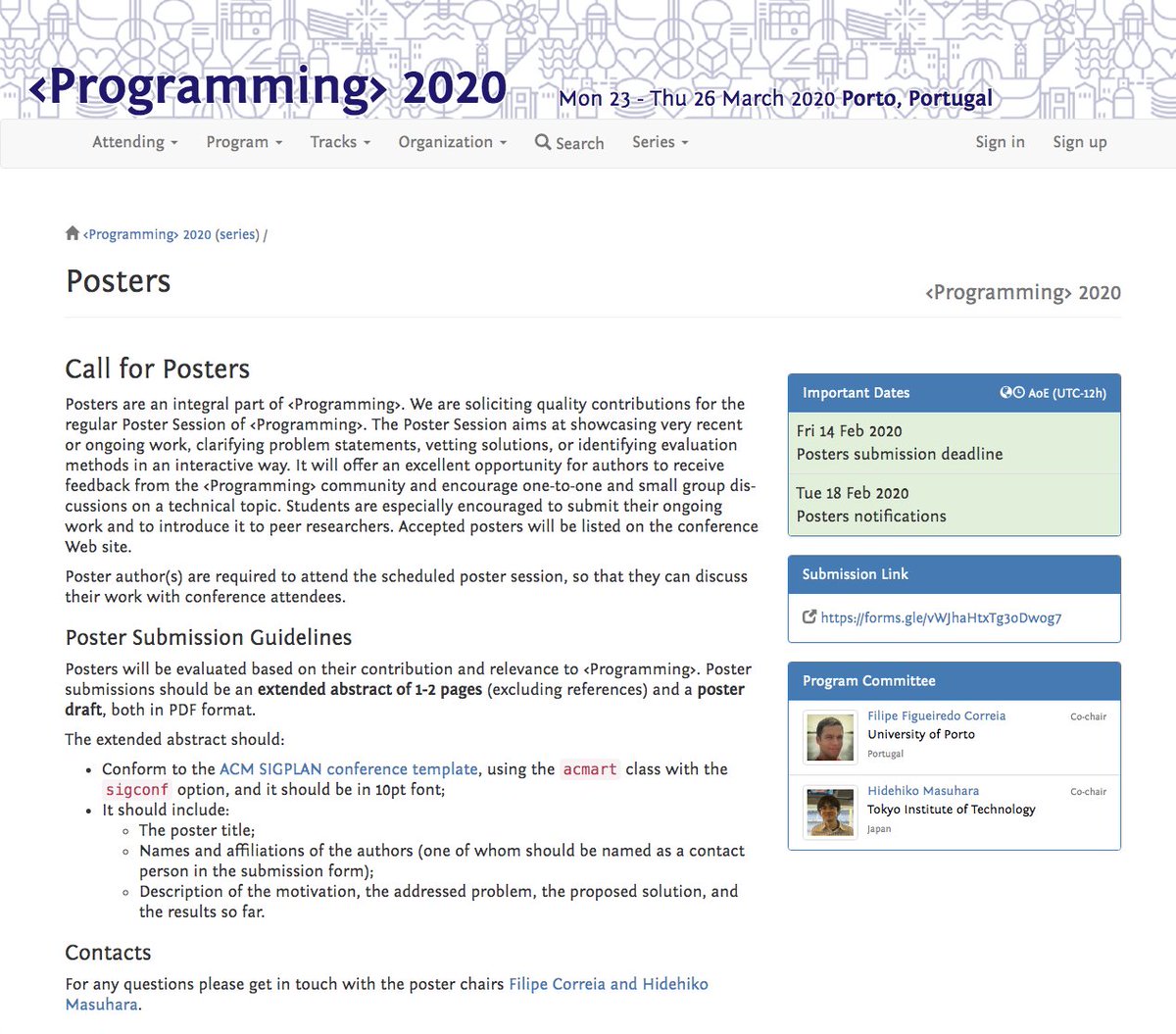Click Hidehiko Masuhara's photo thumbnail

pyautogui.click(x=830, y=812)
